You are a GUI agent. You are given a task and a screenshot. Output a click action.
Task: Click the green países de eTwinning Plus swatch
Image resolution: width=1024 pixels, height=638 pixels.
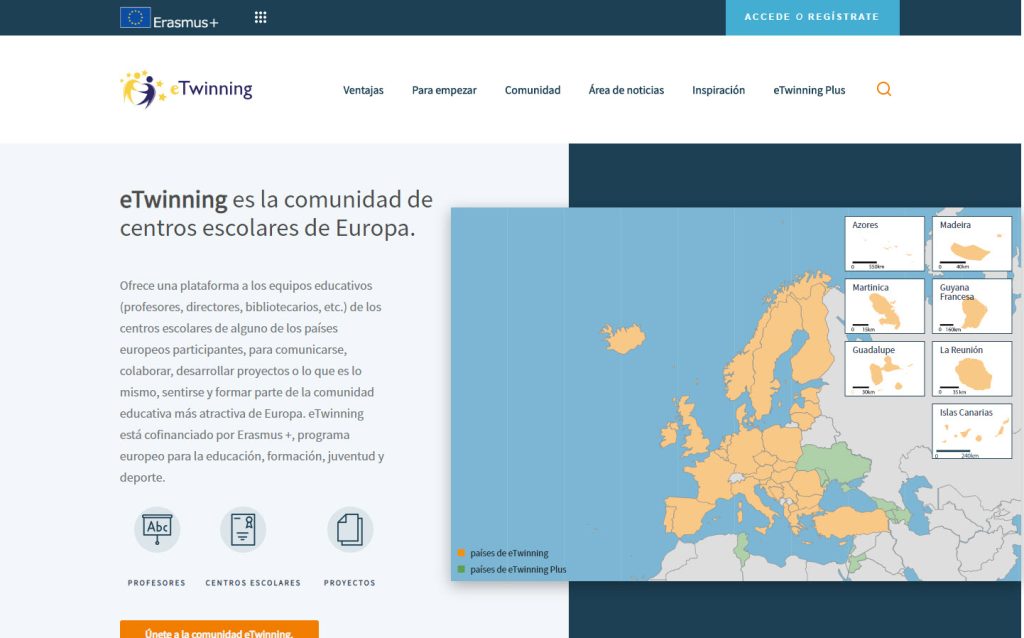461,569
